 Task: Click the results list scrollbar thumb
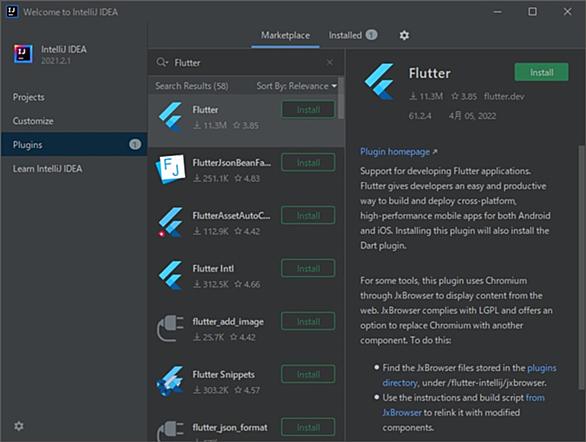pyautogui.click(x=341, y=98)
